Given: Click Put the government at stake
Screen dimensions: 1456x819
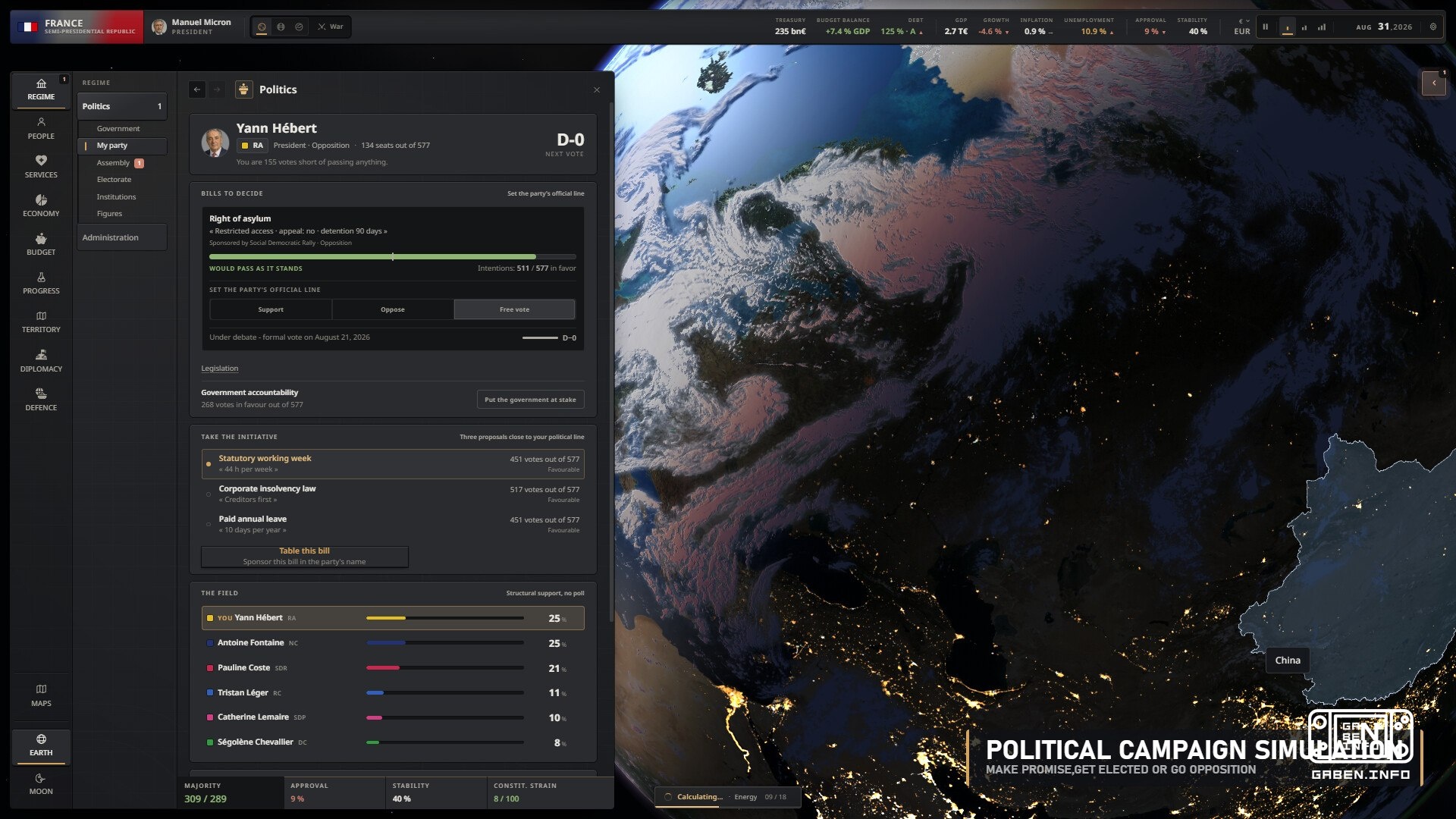Looking at the screenshot, I should [530, 400].
